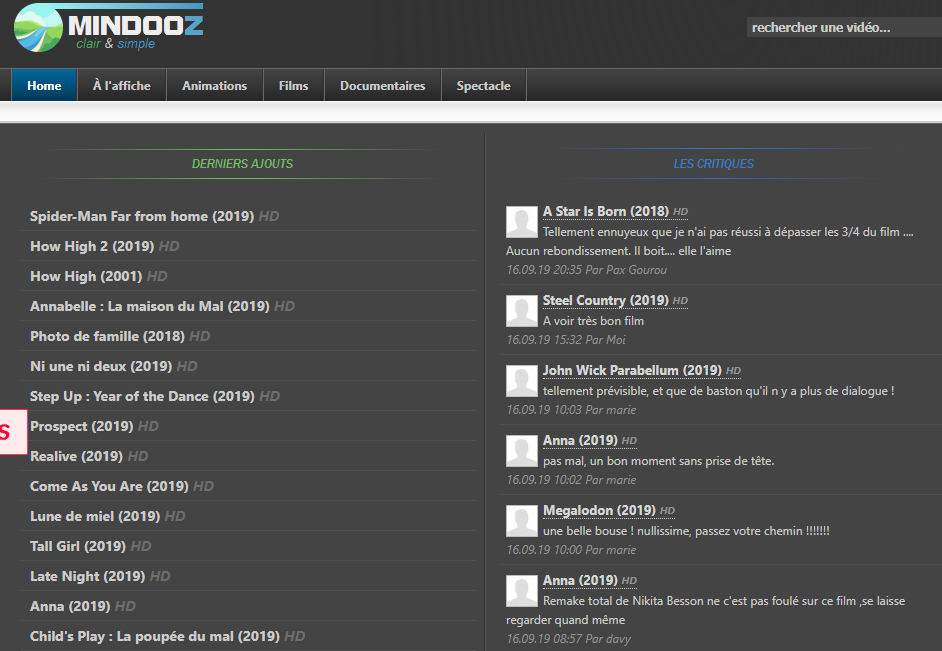Click the avatar beside the Megalodon review
Image resolution: width=942 pixels, height=651 pixels.
521,521
